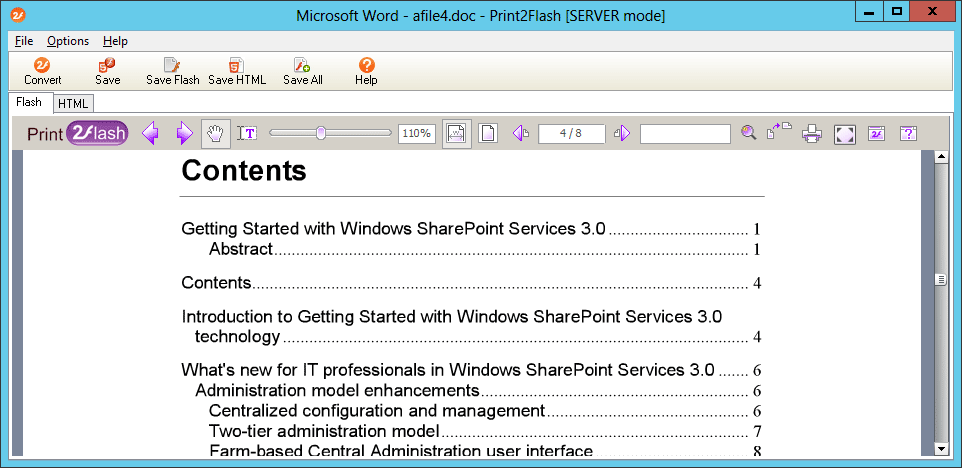962x468 pixels.
Task: Click the zoom slider handle
Action: (321, 132)
